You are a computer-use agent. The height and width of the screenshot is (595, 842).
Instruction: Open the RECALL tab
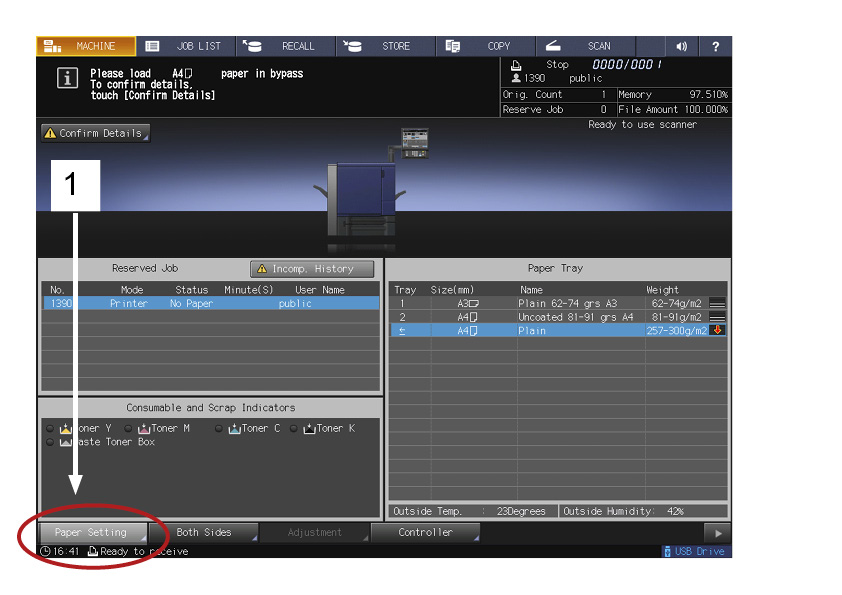pyautogui.click(x=286, y=46)
